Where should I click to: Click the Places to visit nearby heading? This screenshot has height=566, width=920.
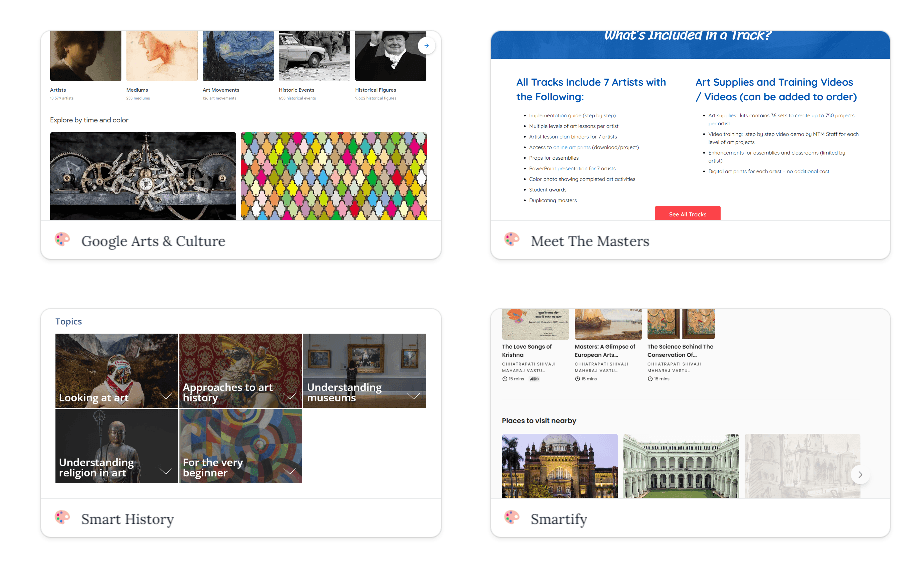coord(539,421)
